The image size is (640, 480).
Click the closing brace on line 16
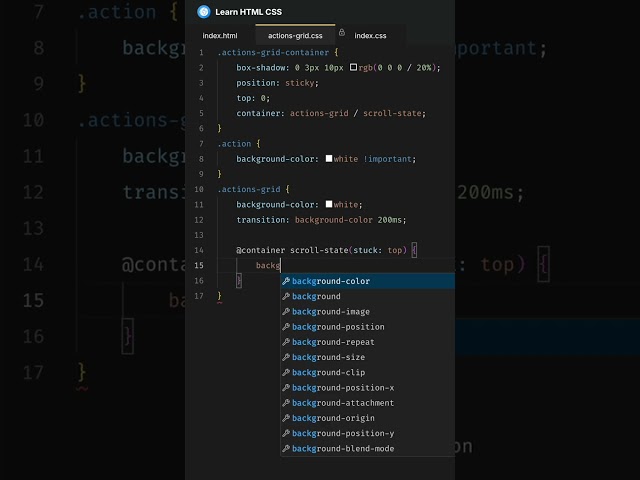point(239,280)
